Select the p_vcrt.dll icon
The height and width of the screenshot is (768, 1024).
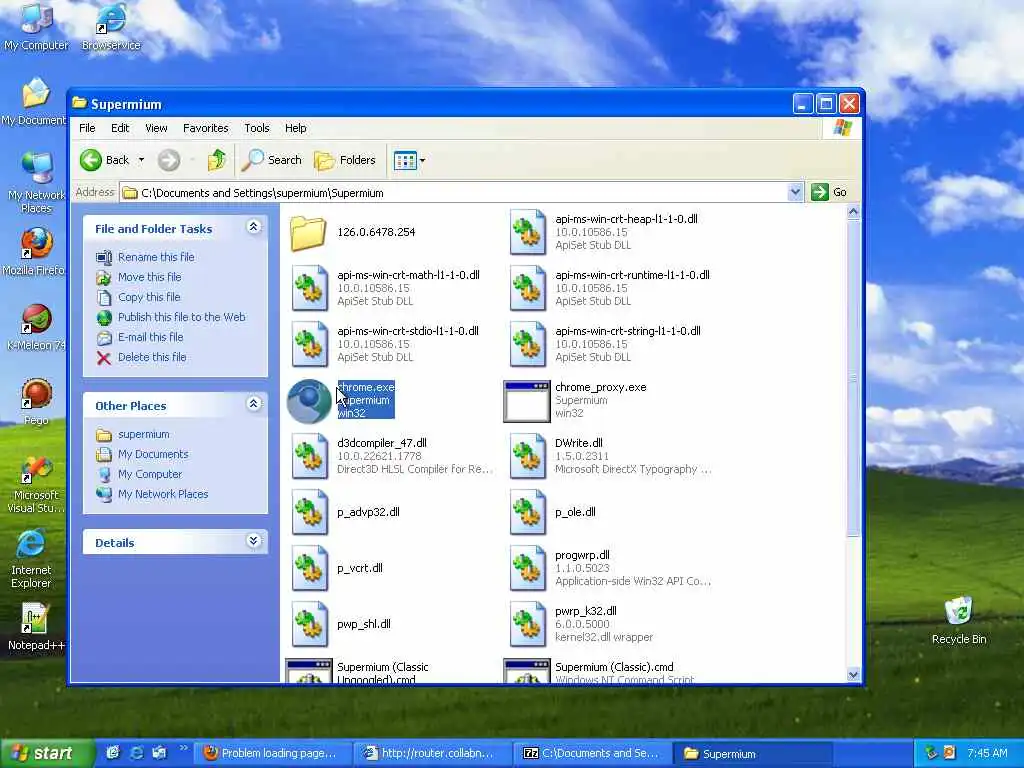tap(310, 569)
